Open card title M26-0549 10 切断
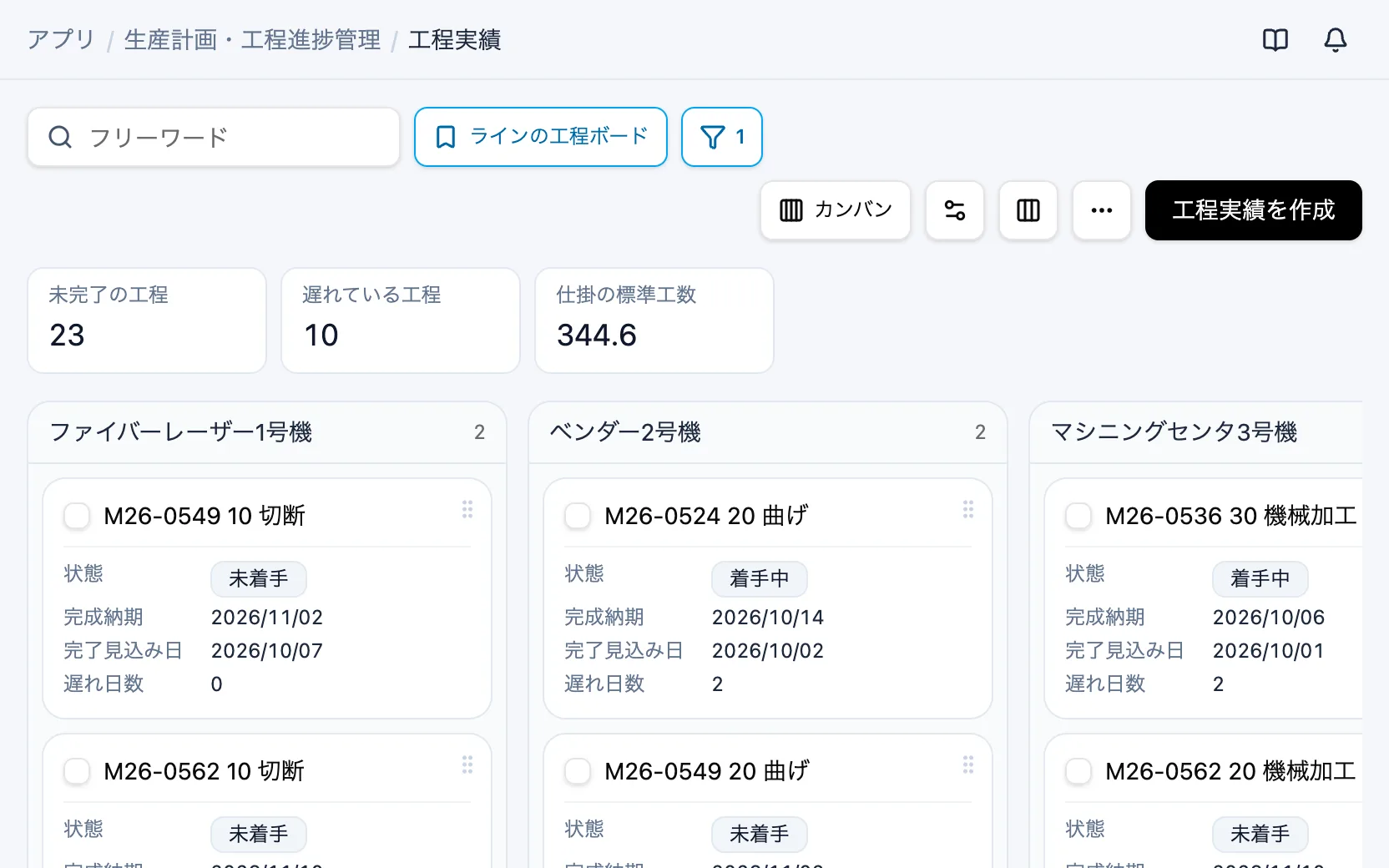Viewport: 1389px width, 868px height. (x=205, y=516)
